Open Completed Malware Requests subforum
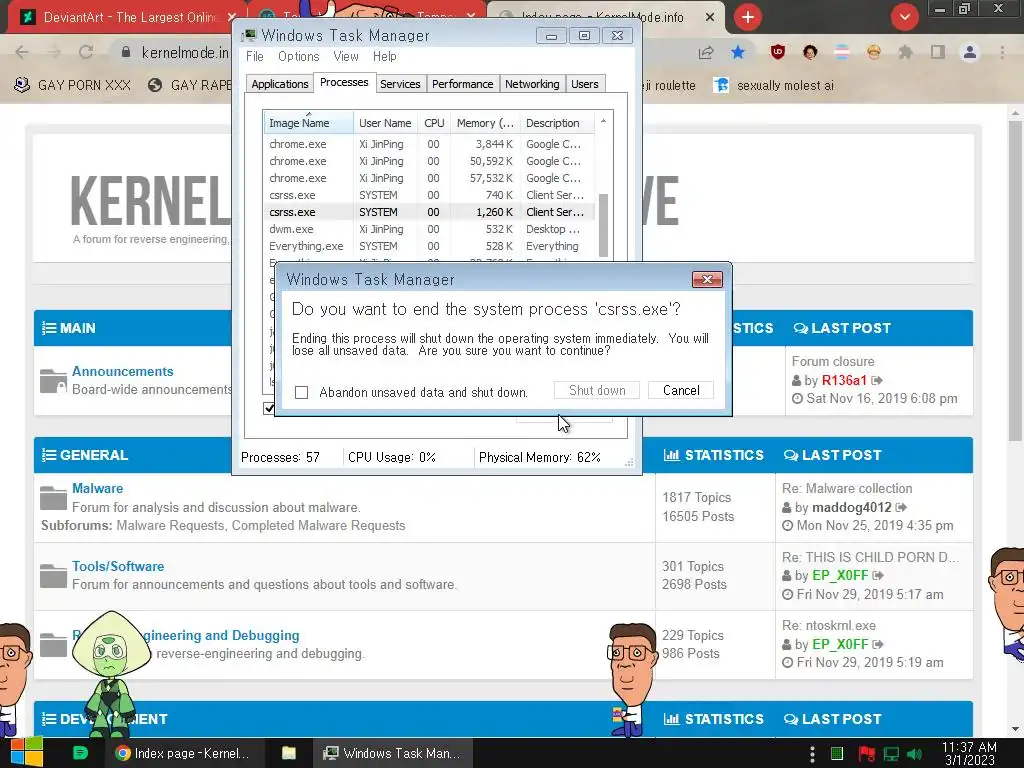This screenshot has height=768, width=1024. [x=318, y=525]
